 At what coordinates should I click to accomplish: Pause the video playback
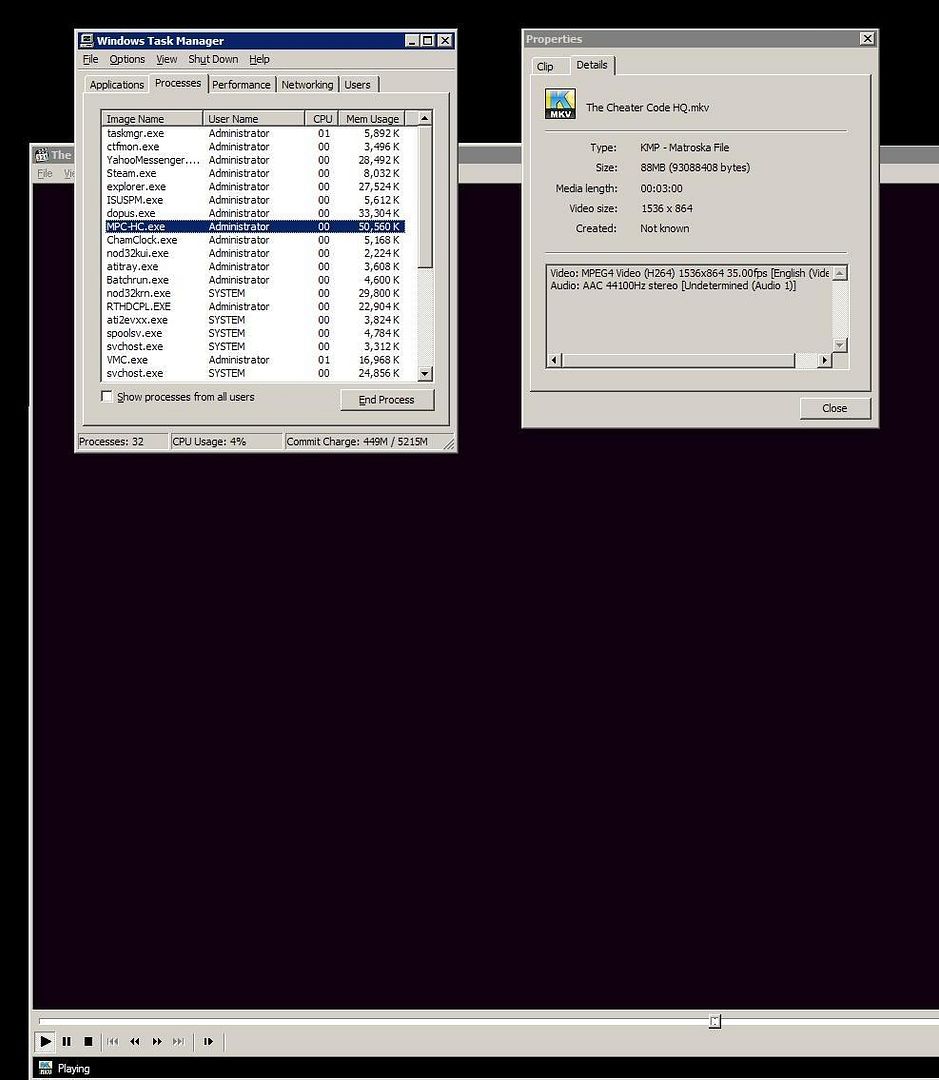[x=67, y=1041]
